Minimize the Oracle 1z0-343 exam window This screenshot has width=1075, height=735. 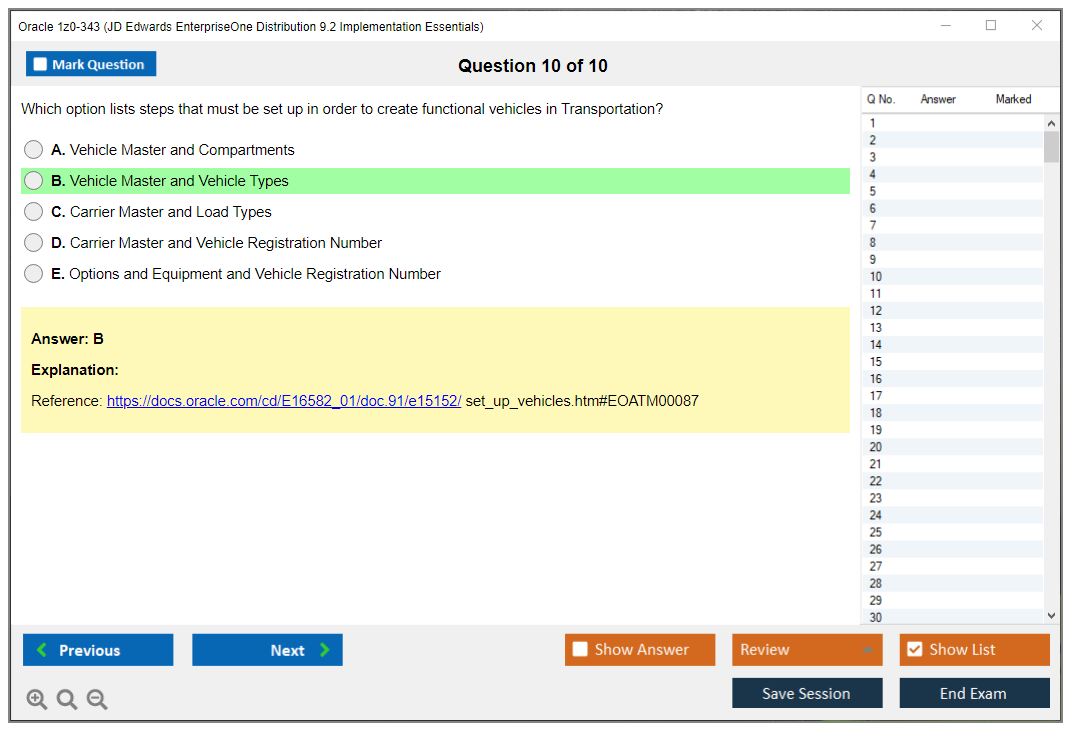pyautogui.click(x=946, y=25)
